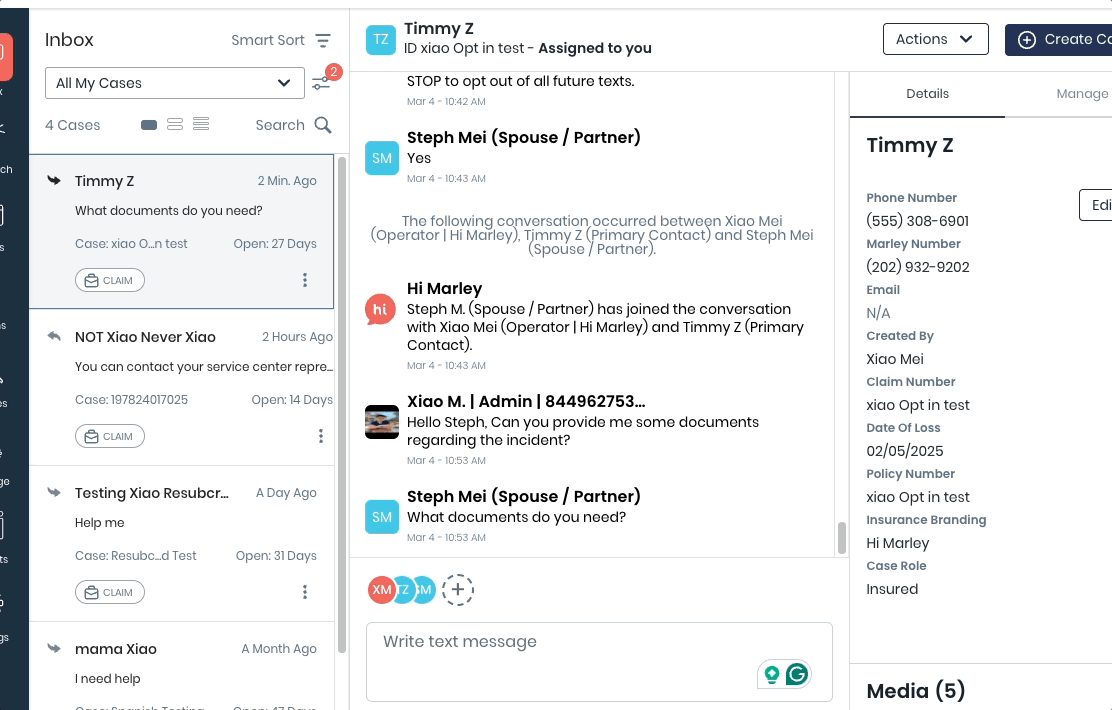
Task: Click the conversation scrollbar thumb
Action: [841, 536]
